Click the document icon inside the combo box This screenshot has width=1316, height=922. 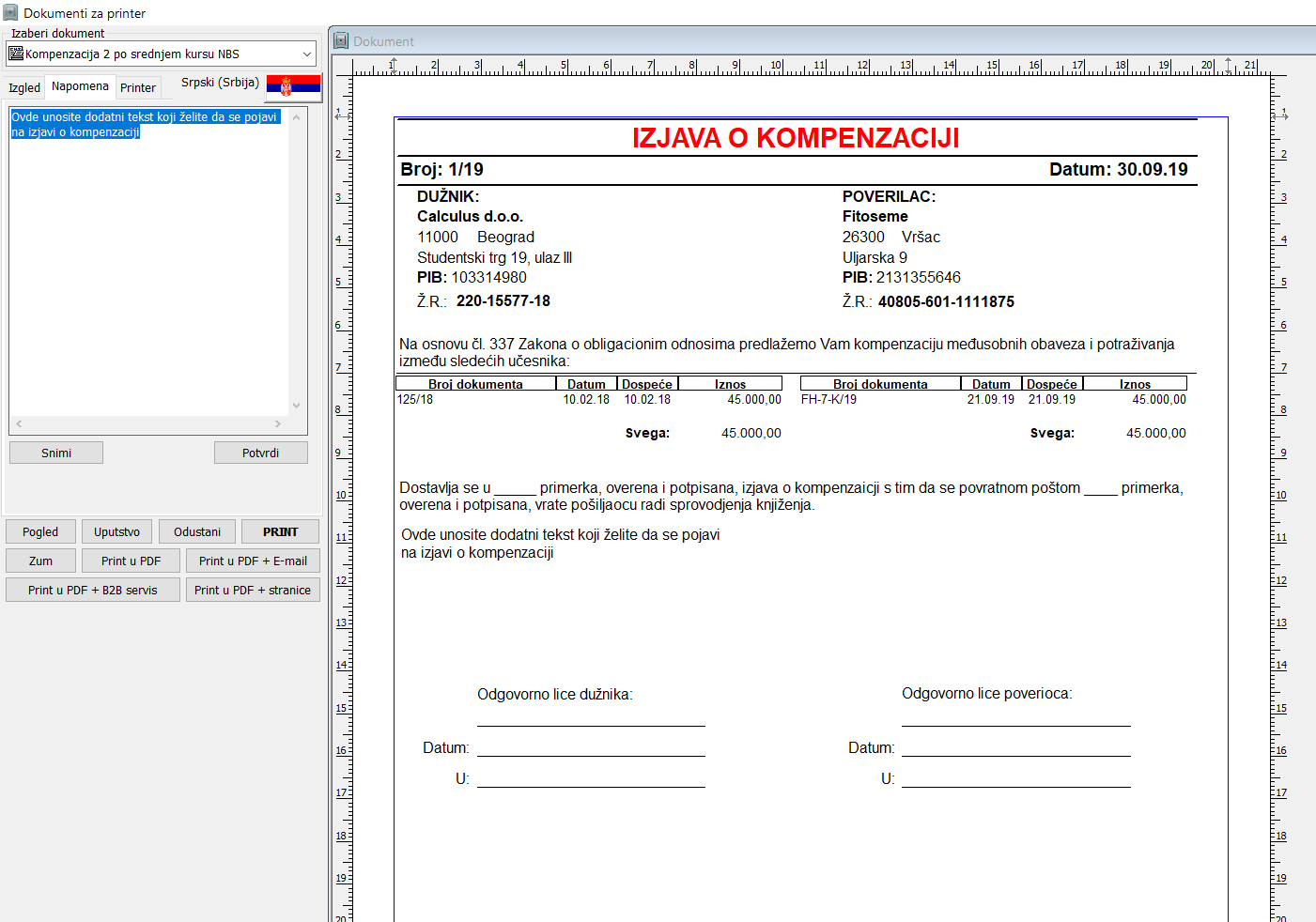tap(16, 54)
